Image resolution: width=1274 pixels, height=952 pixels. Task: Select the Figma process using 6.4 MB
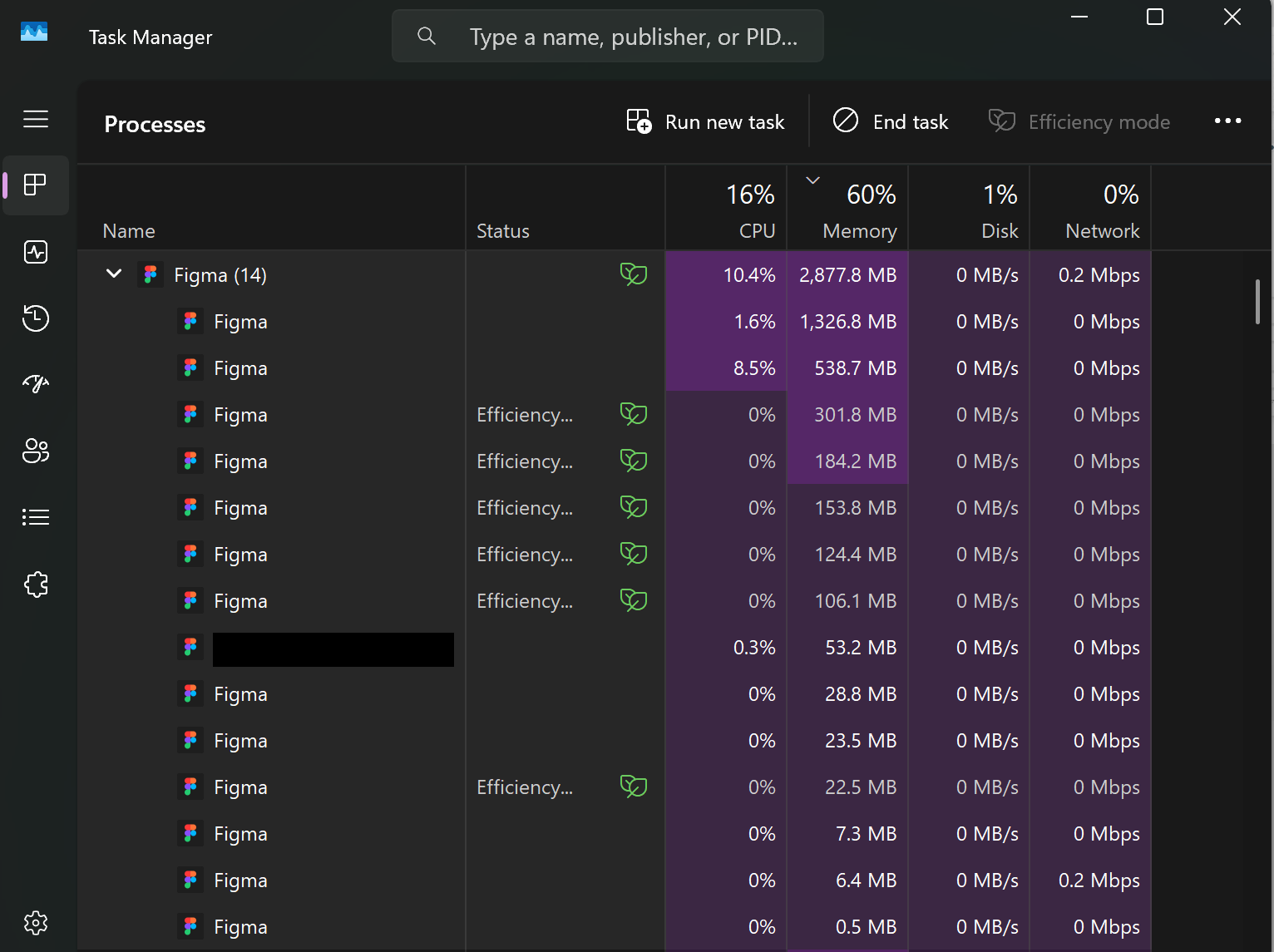click(615, 880)
